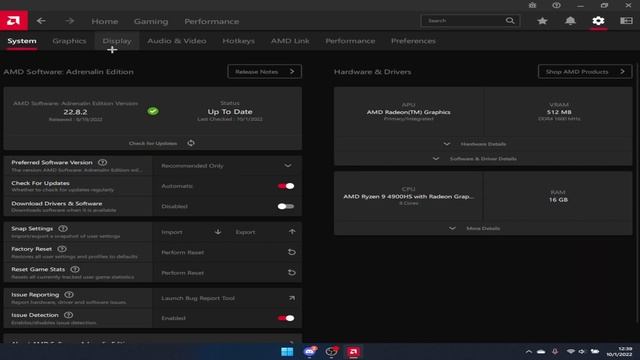Select the System settings tab

[x=22, y=41]
